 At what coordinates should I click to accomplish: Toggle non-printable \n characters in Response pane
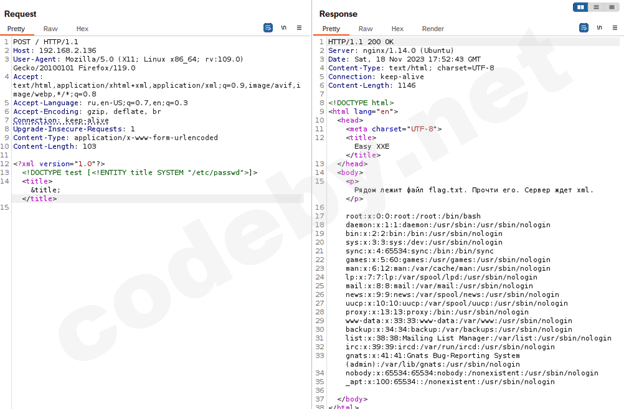point(599,28)
